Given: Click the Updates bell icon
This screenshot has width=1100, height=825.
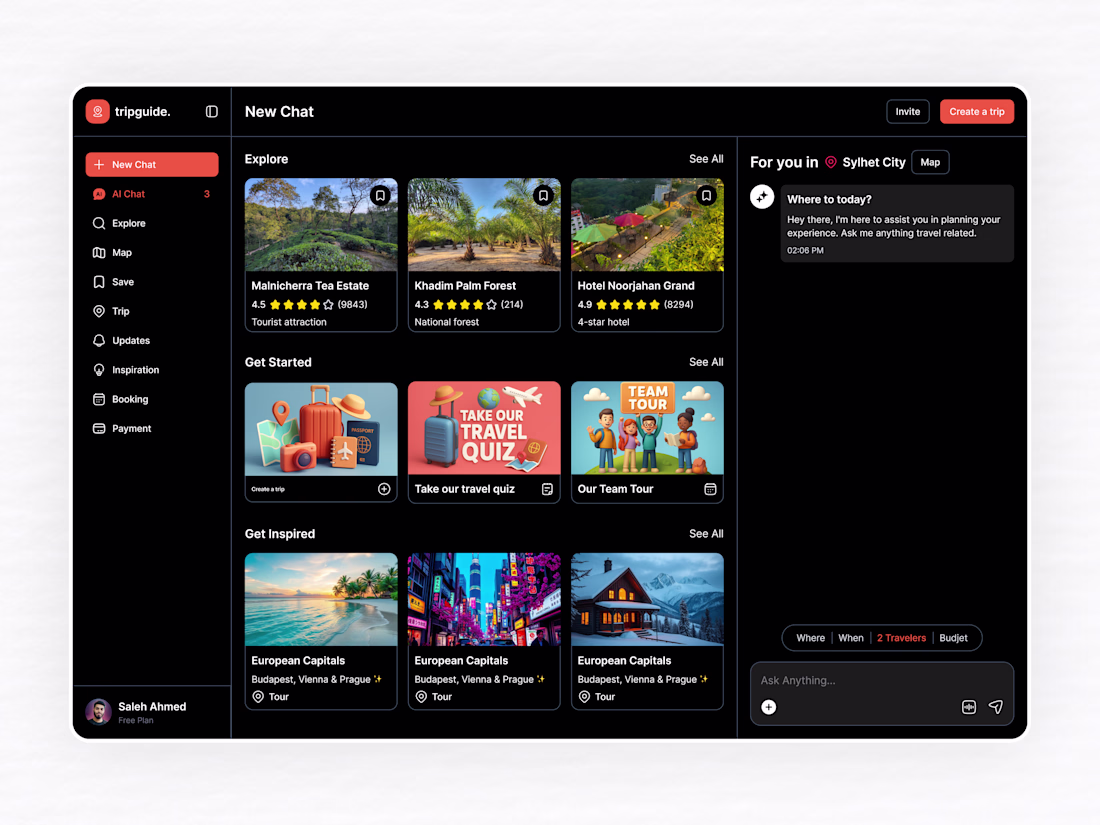Looking at the screenshot, I should click(x=99, y=340).
